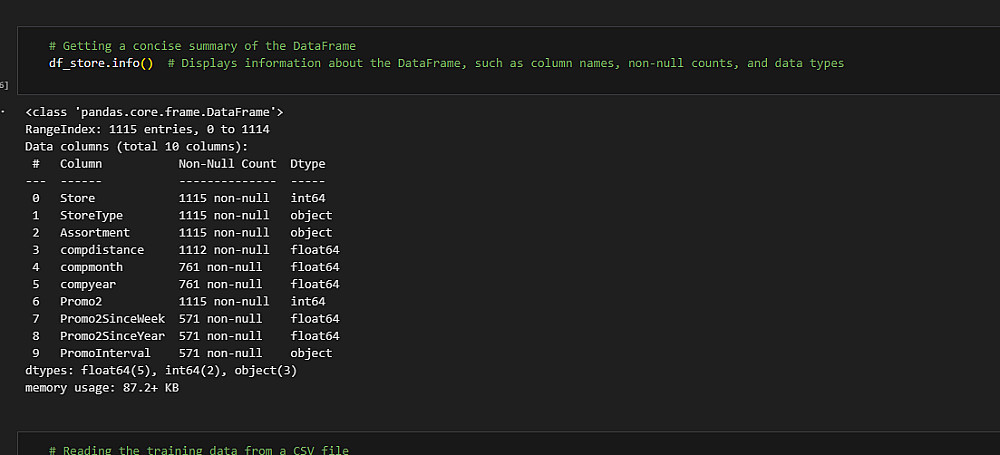Click the PromoInterval column name

click(105, 353)
